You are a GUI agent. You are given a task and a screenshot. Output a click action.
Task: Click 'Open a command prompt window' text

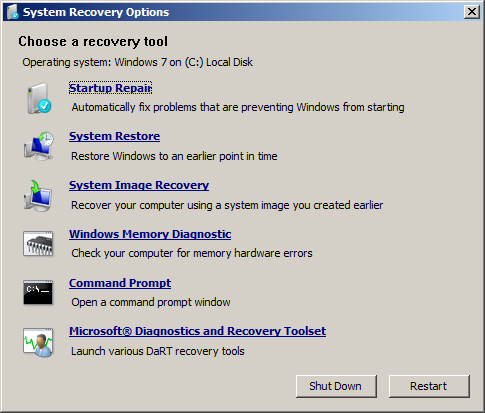coord(151,302)
